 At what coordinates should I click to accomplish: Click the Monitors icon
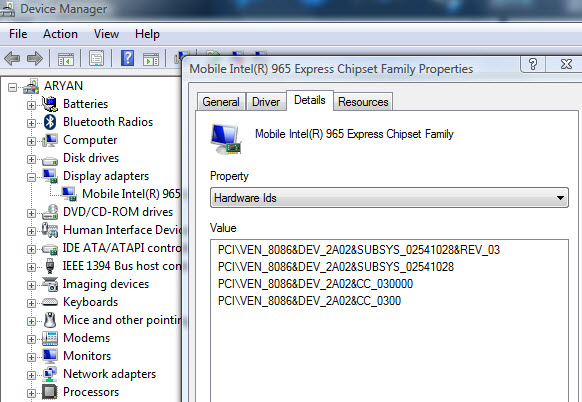click(50, 356)
